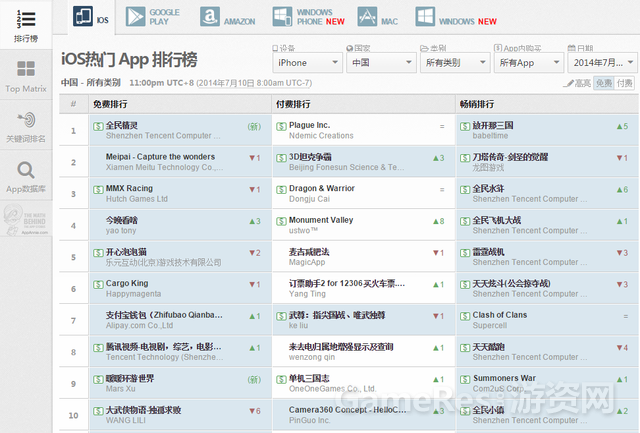Click developer Supercell text
This screenshot has width=640, height=433.
tap(490, 325)
